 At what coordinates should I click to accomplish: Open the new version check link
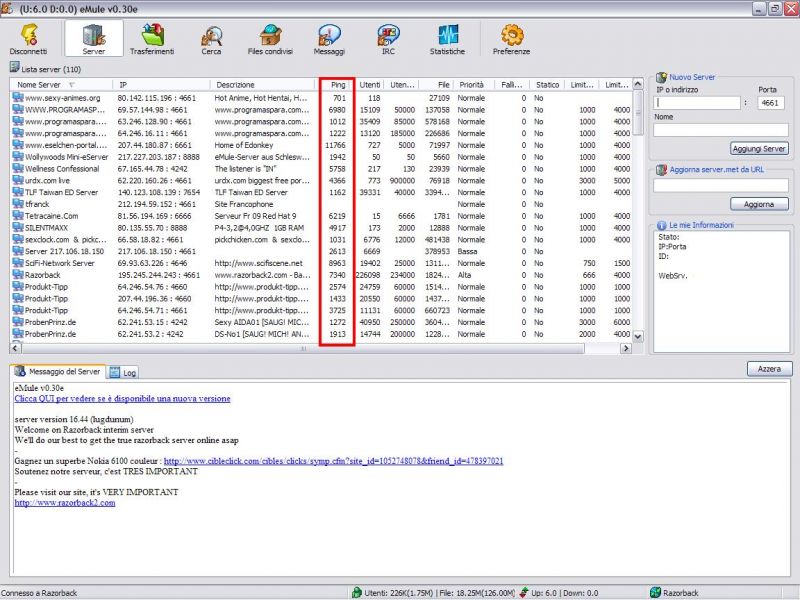[x=122, y=398]
